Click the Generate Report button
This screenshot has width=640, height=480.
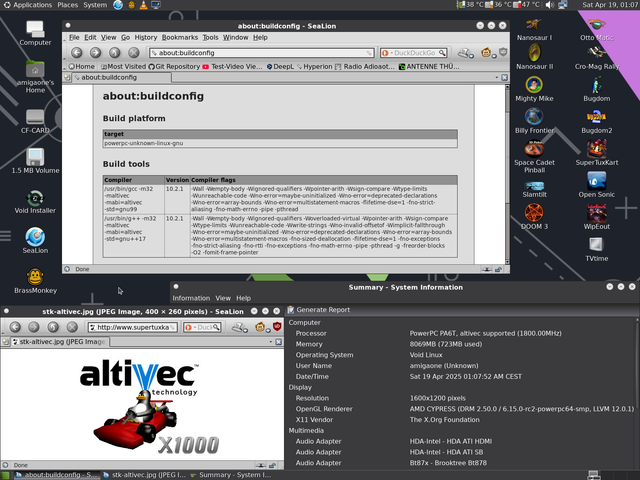319,310
